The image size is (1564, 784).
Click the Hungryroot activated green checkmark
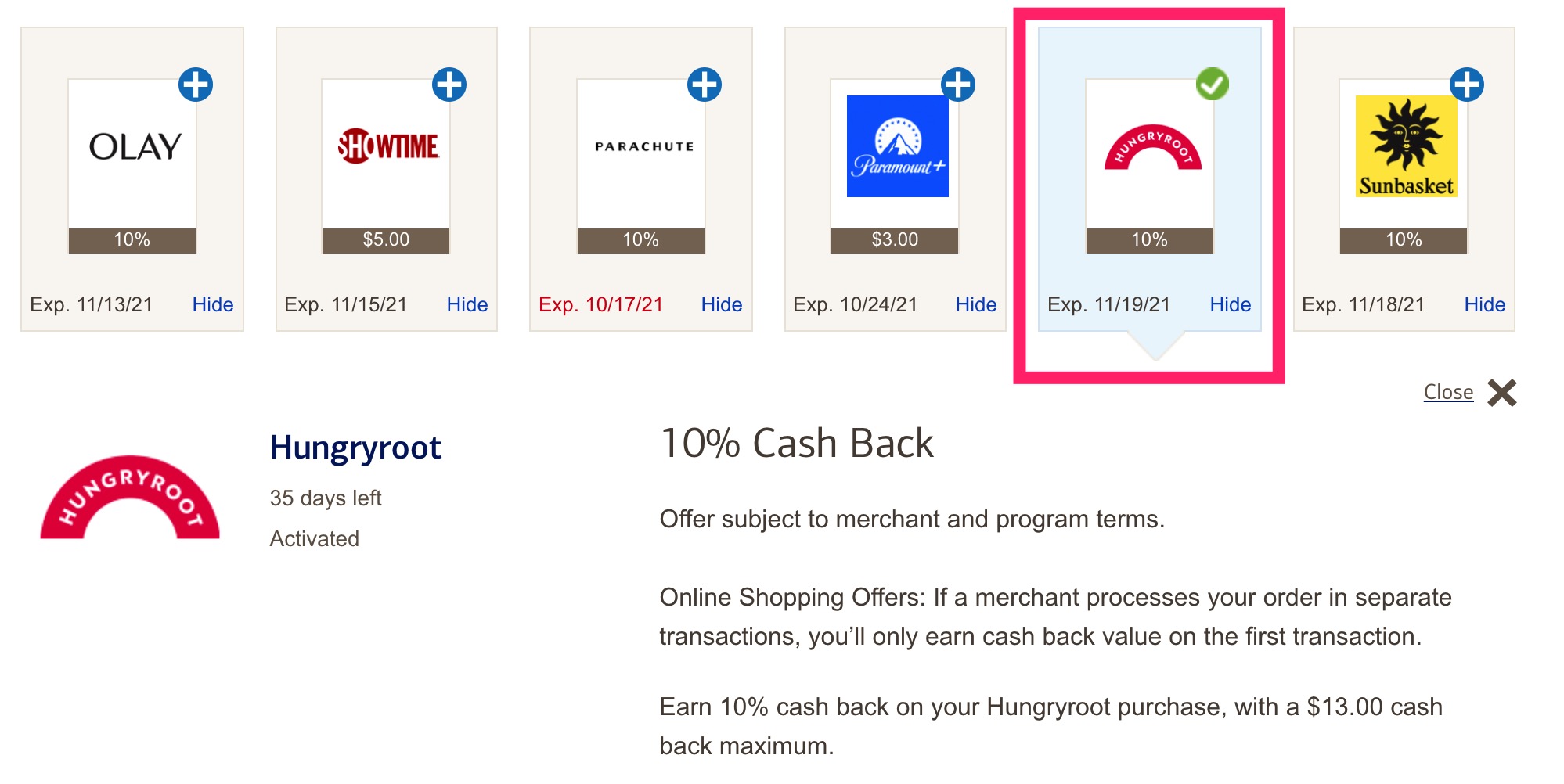click(x=1213, y=85)
